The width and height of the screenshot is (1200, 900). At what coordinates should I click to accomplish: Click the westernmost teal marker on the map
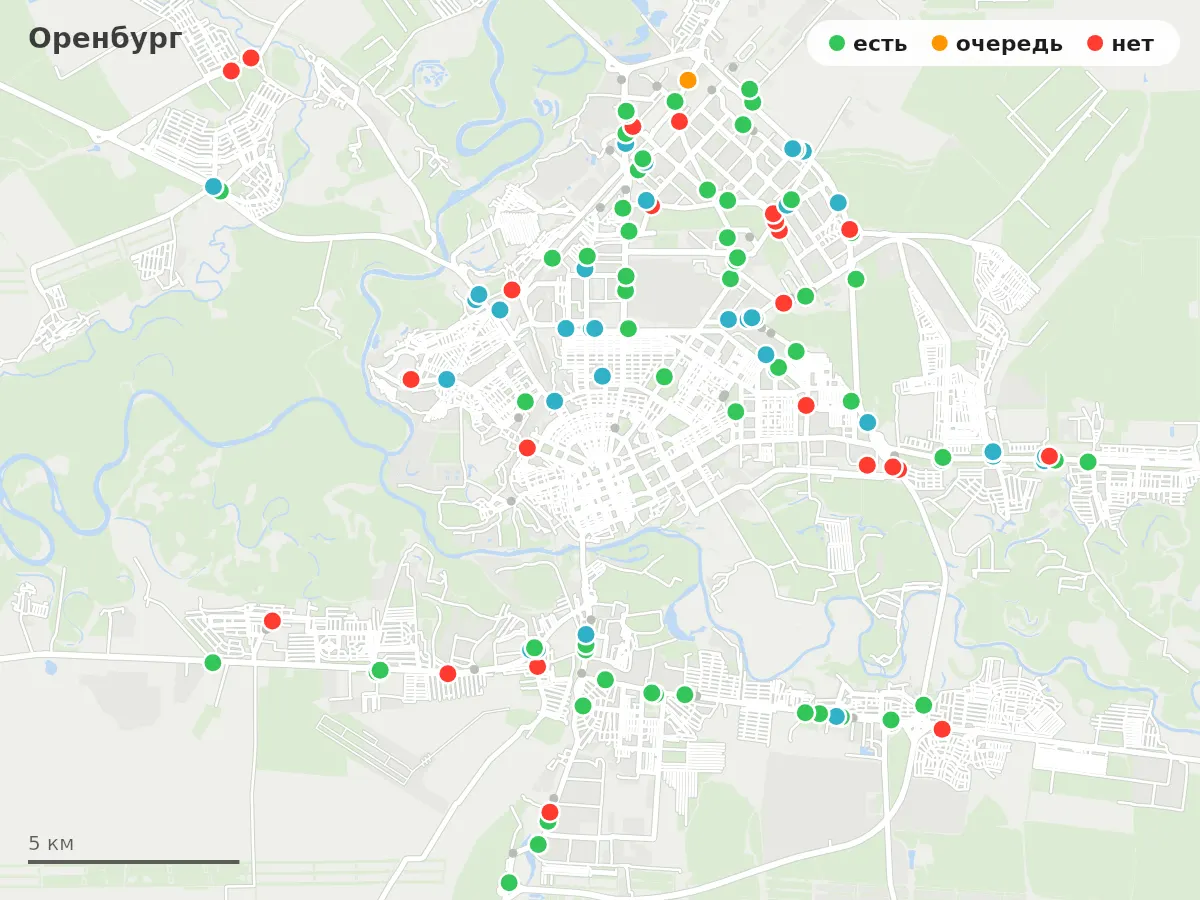tap(213, 186)
